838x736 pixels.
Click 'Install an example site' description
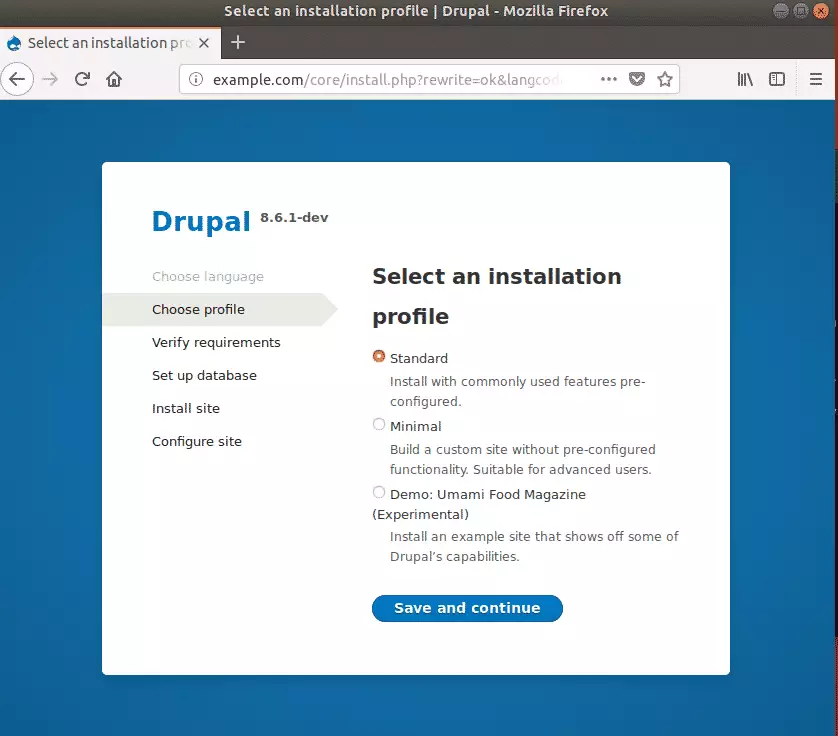pyautogui.click(x=534, y=546)
